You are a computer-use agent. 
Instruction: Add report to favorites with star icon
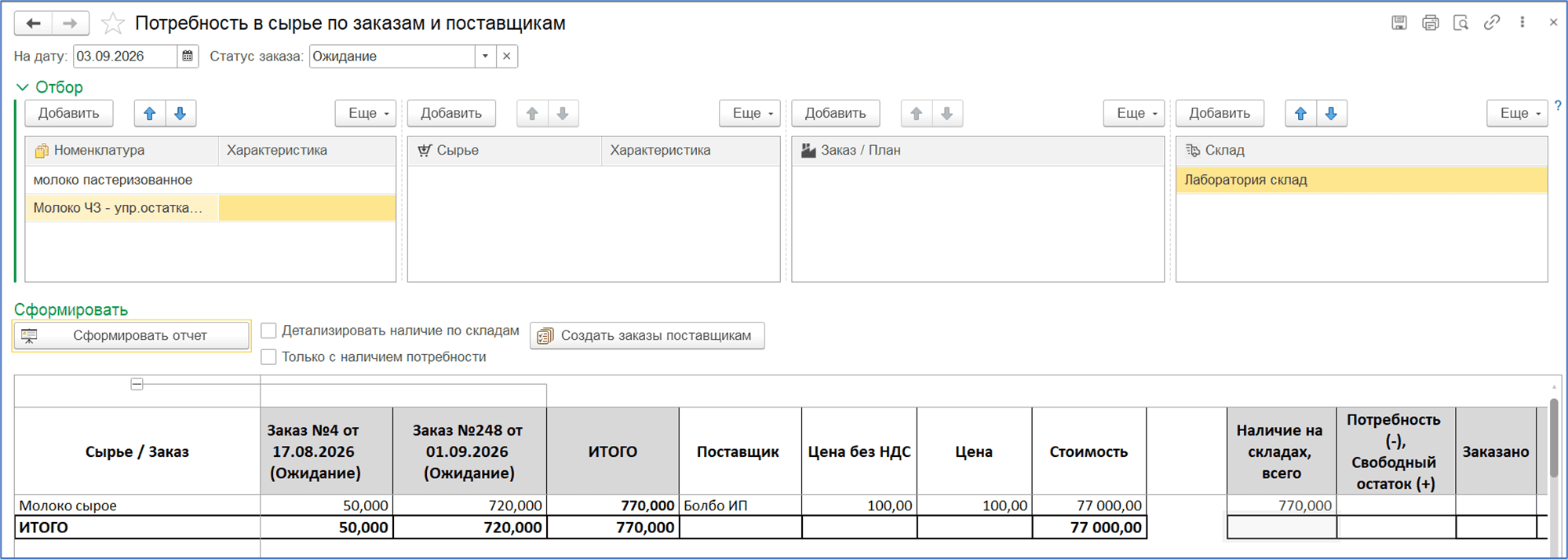click(x=113, y=24)
